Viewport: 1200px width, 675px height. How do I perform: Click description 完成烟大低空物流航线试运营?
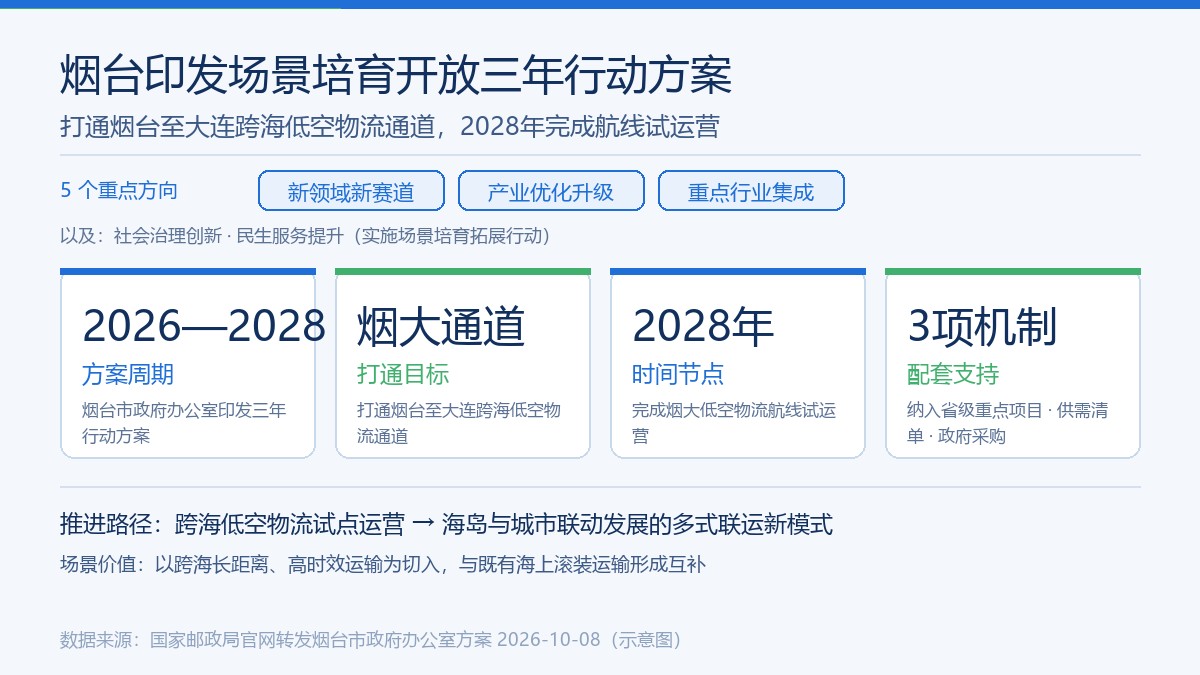click(734, 423)
